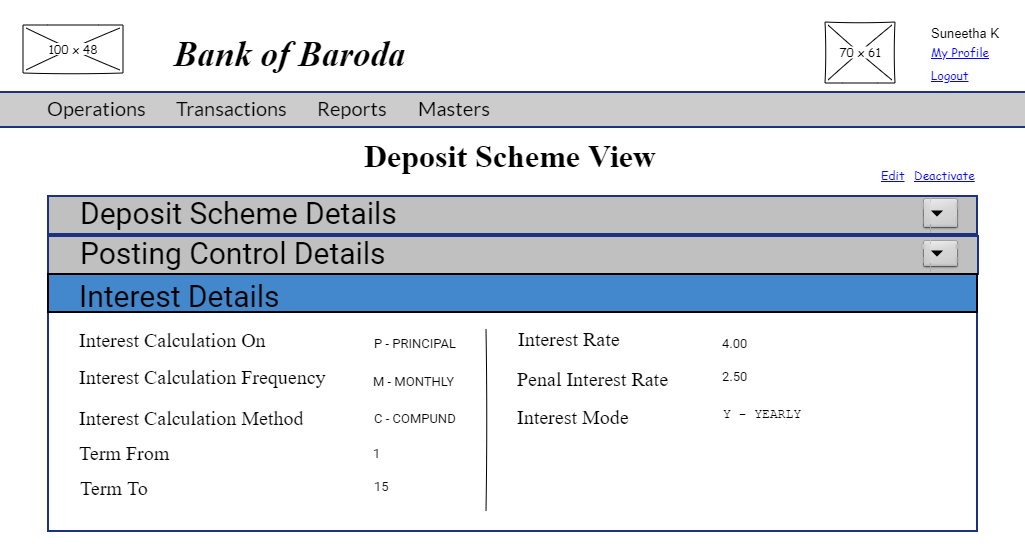
Task: Click the 70 × 61 profile picture placeholder
Action: click(860, 52)
